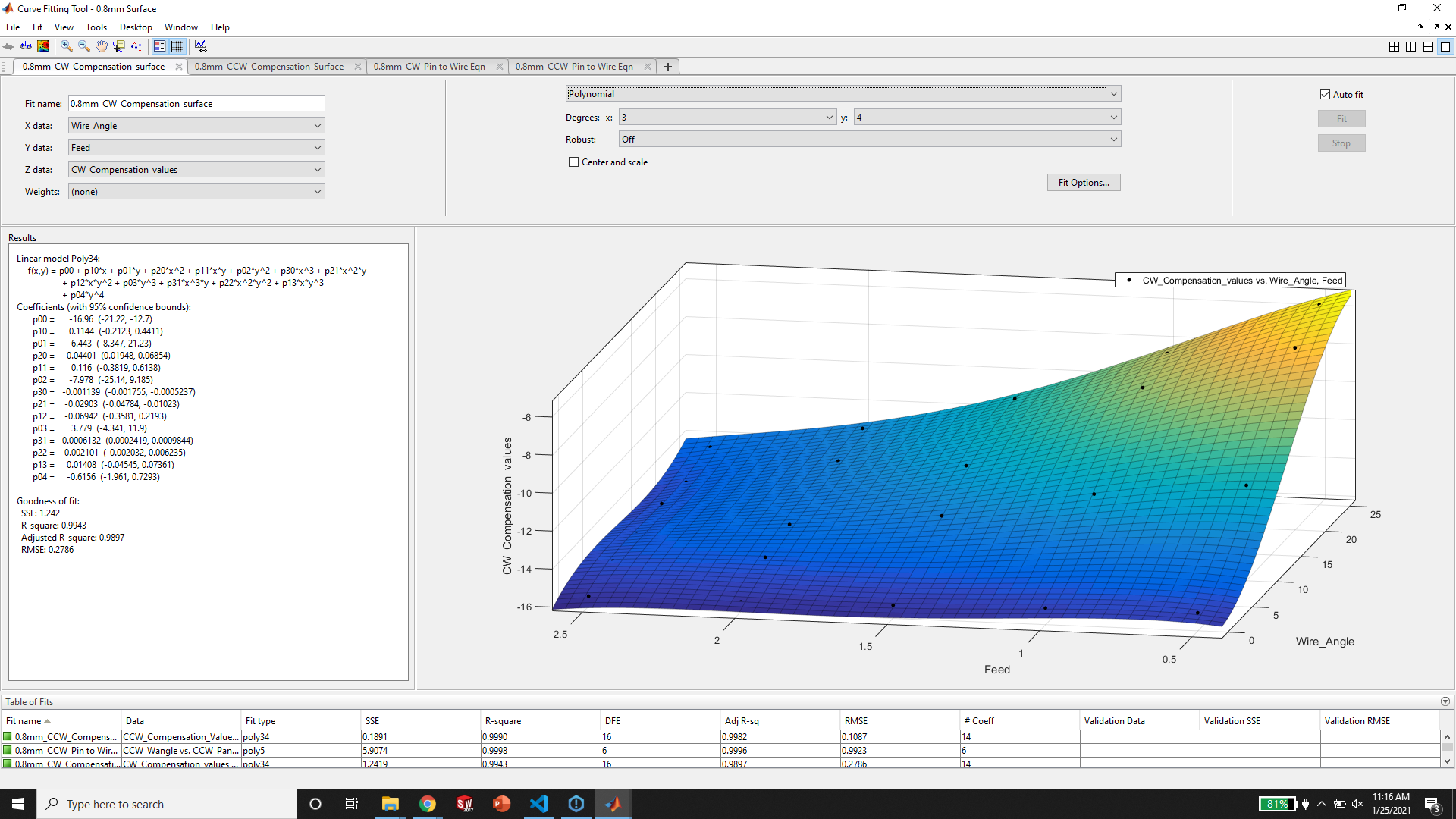Open the Fit menu
This screenshot has width=1456, height=819.
[x=37, y=27]
